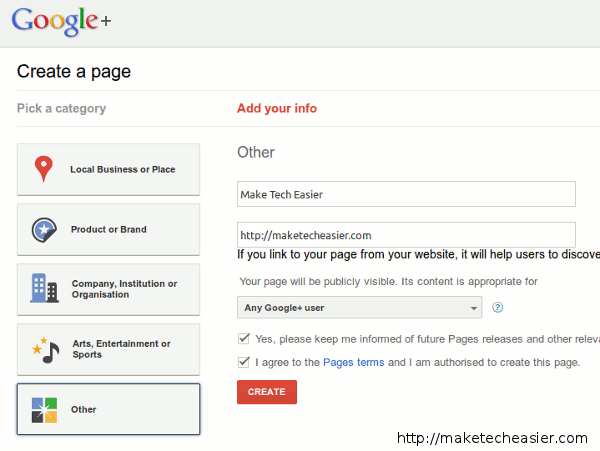Select Local Business or Place category
This screenshot has height=451, width=600.
(x=108, y=169)
